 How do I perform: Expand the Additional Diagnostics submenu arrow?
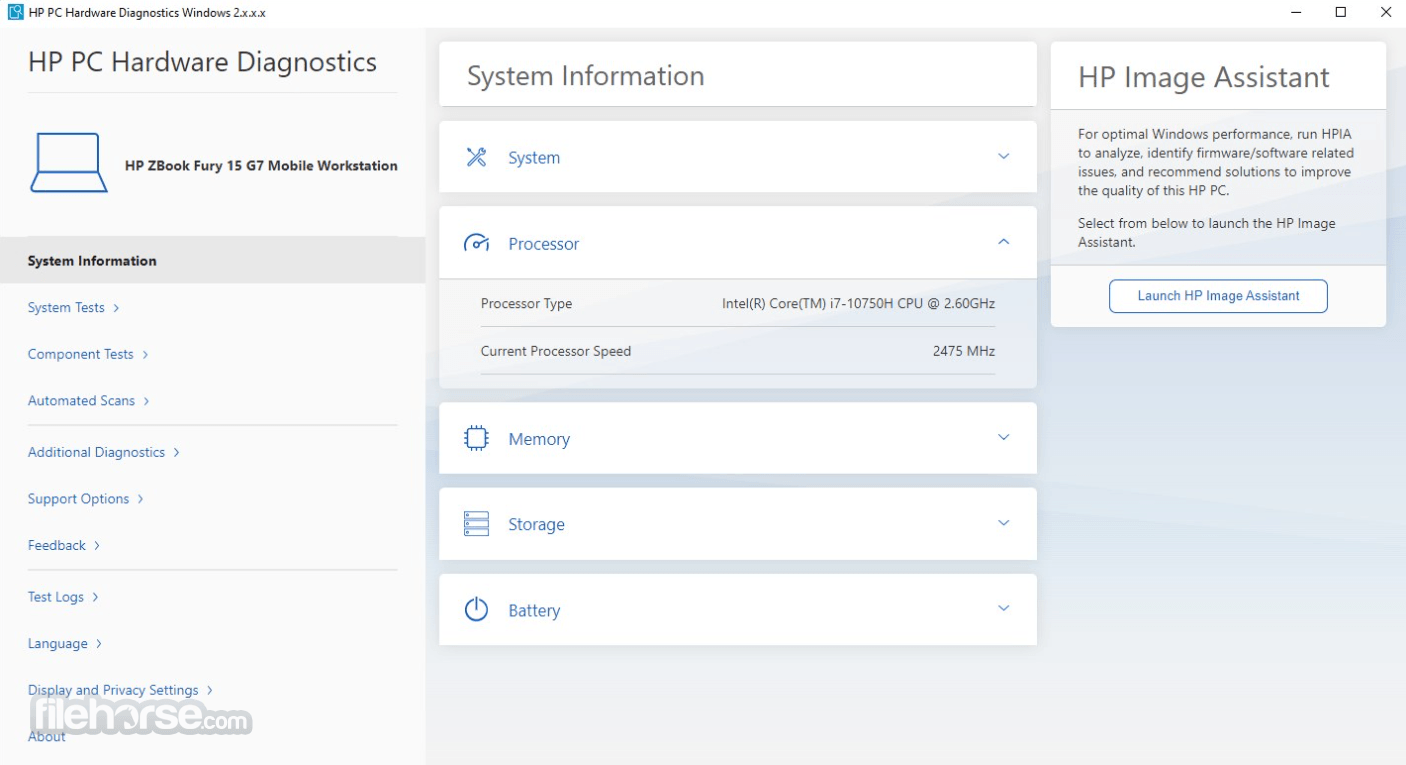[x=176, y=453]
